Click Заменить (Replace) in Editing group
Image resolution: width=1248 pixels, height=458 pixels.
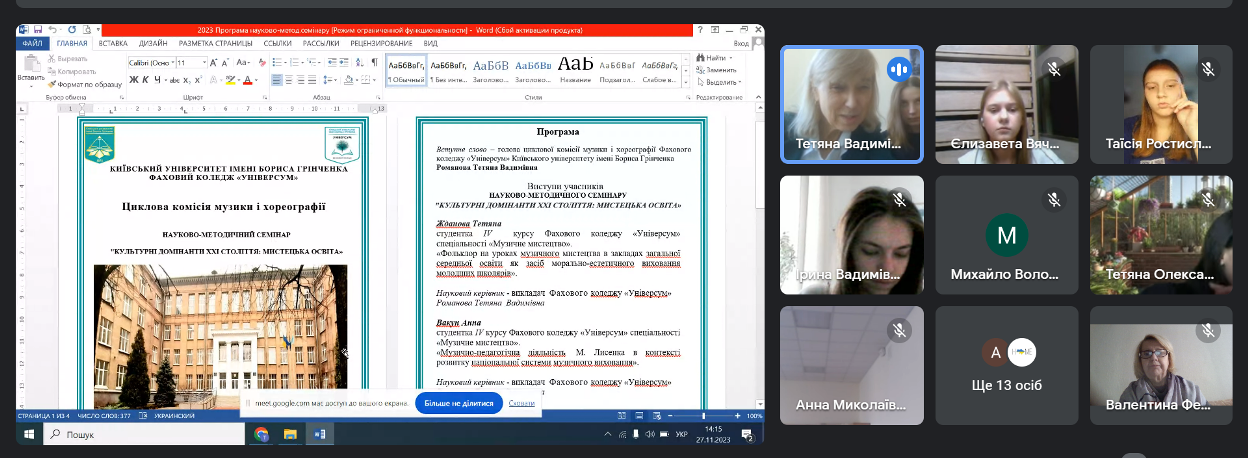coord(716,70)
